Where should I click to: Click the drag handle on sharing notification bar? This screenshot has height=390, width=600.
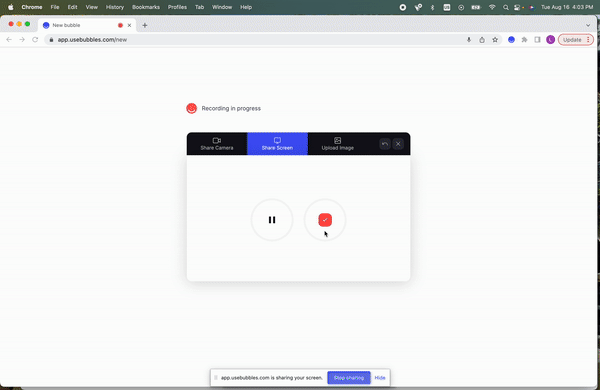(215, 378)
